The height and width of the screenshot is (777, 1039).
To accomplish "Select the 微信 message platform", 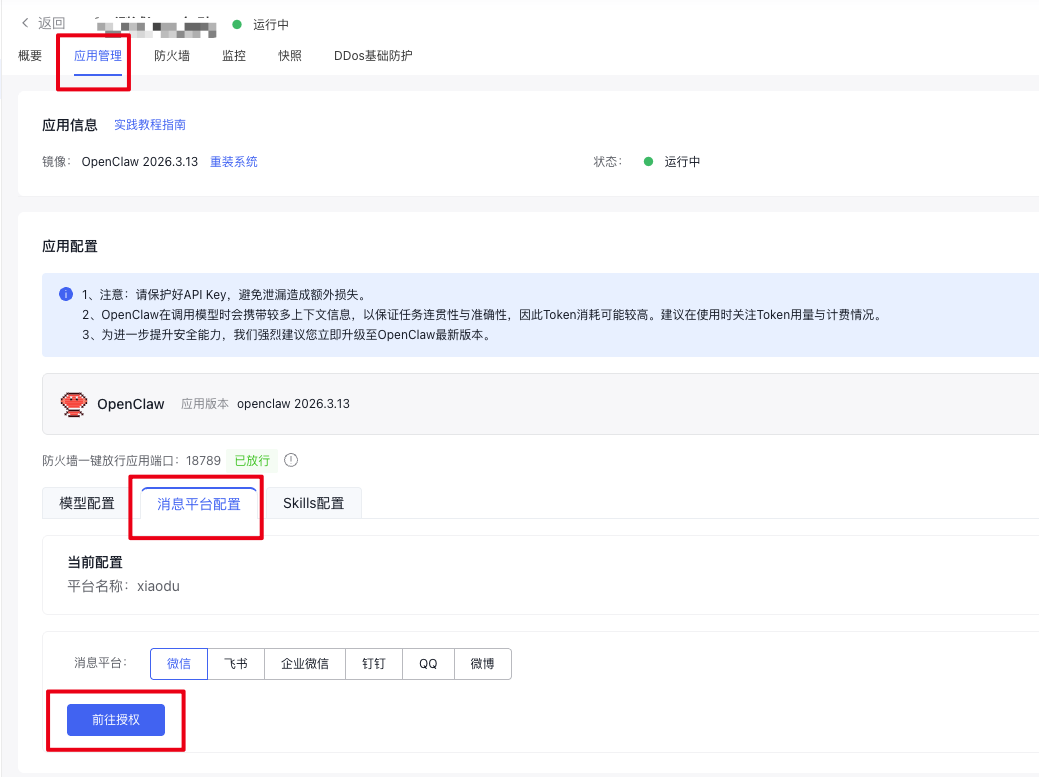I will [x=179, y=664].
